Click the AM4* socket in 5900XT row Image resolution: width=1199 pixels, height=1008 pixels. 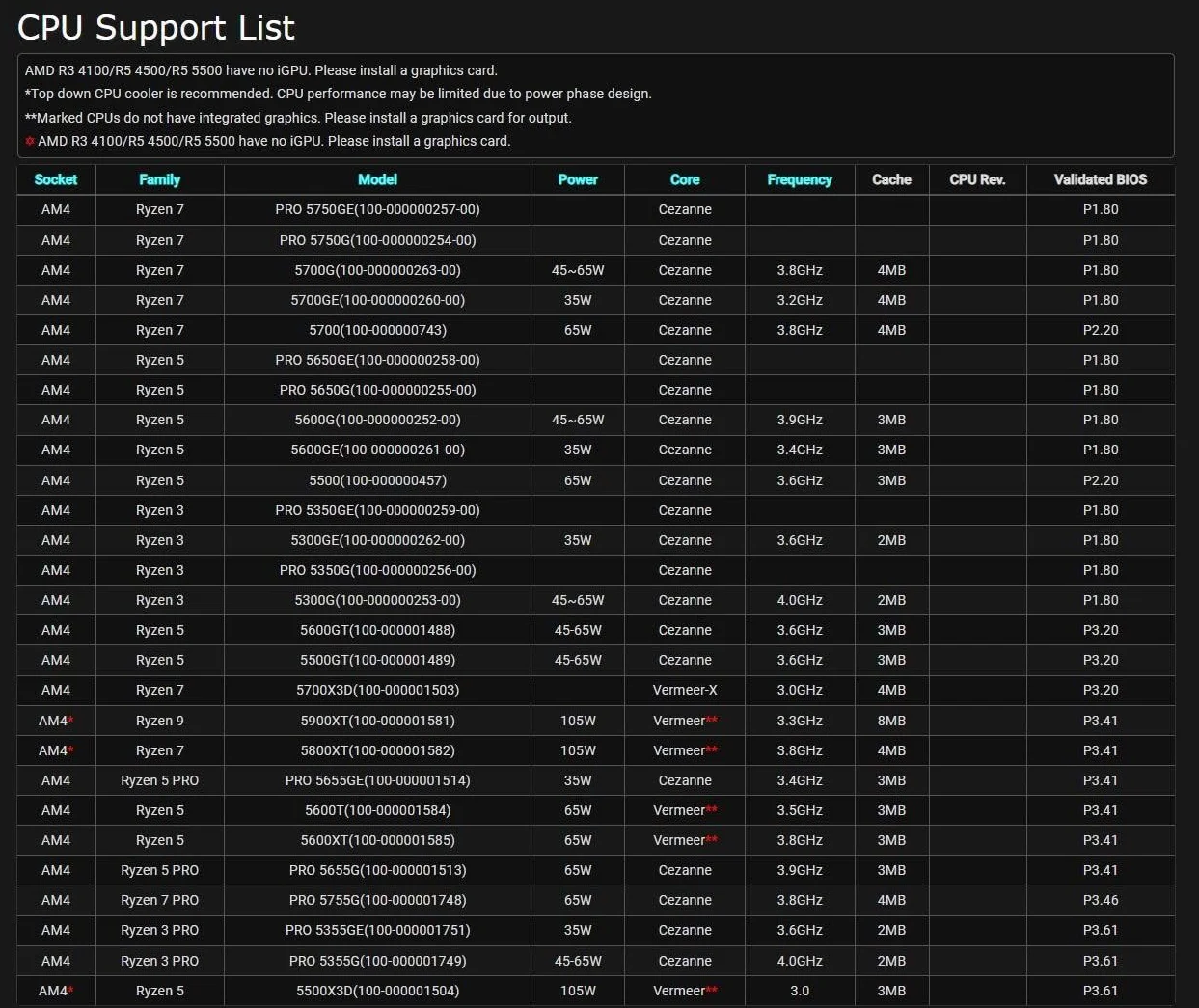56,721
